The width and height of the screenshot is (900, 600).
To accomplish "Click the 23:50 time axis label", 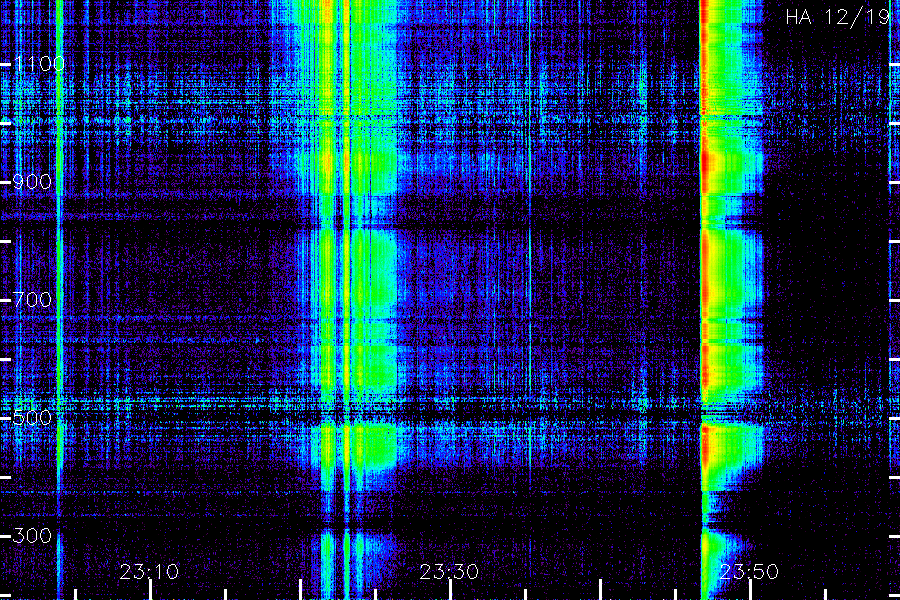I will (x=749, y=572).
